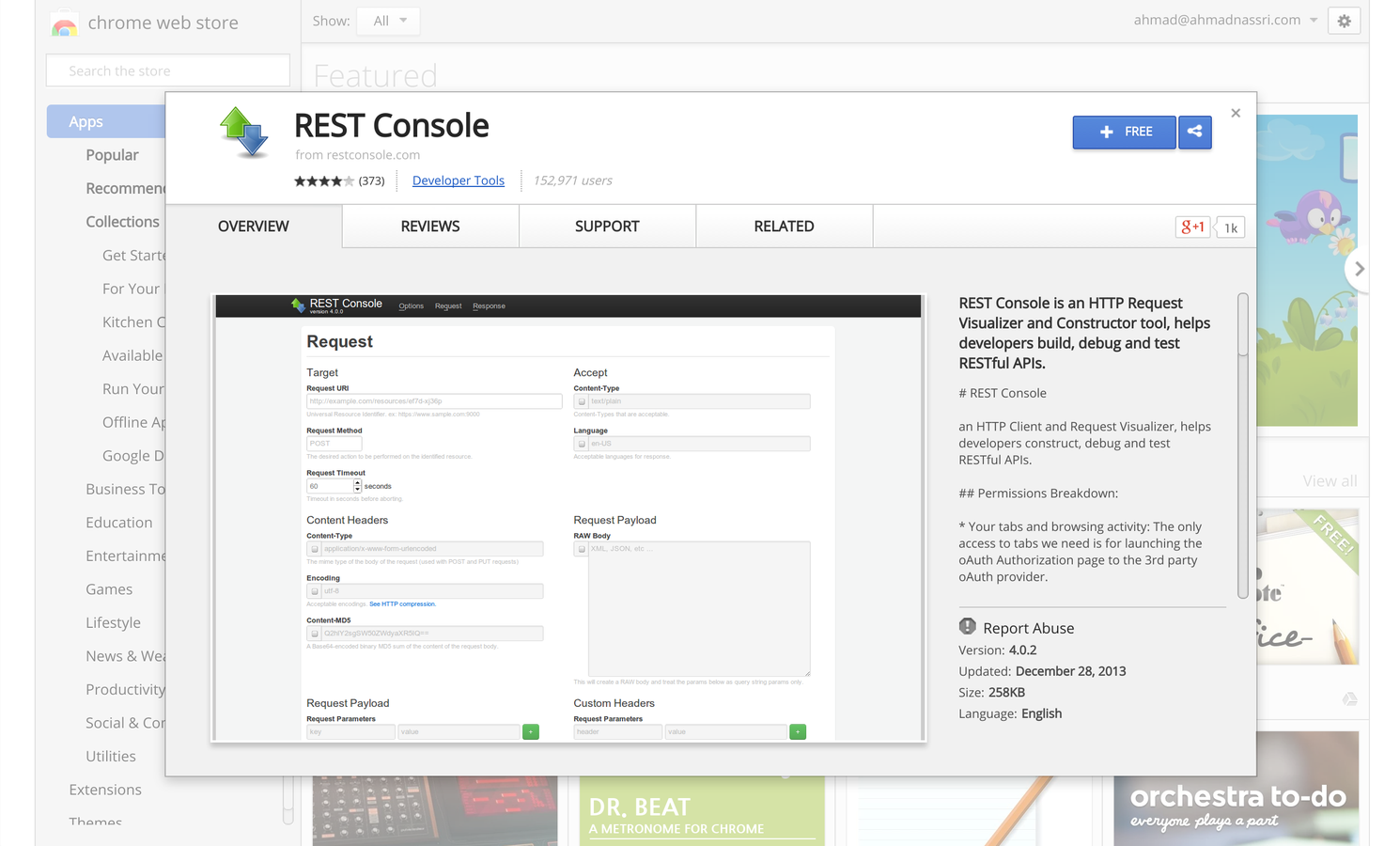Click the Google +1 button

click(1193, 227)
